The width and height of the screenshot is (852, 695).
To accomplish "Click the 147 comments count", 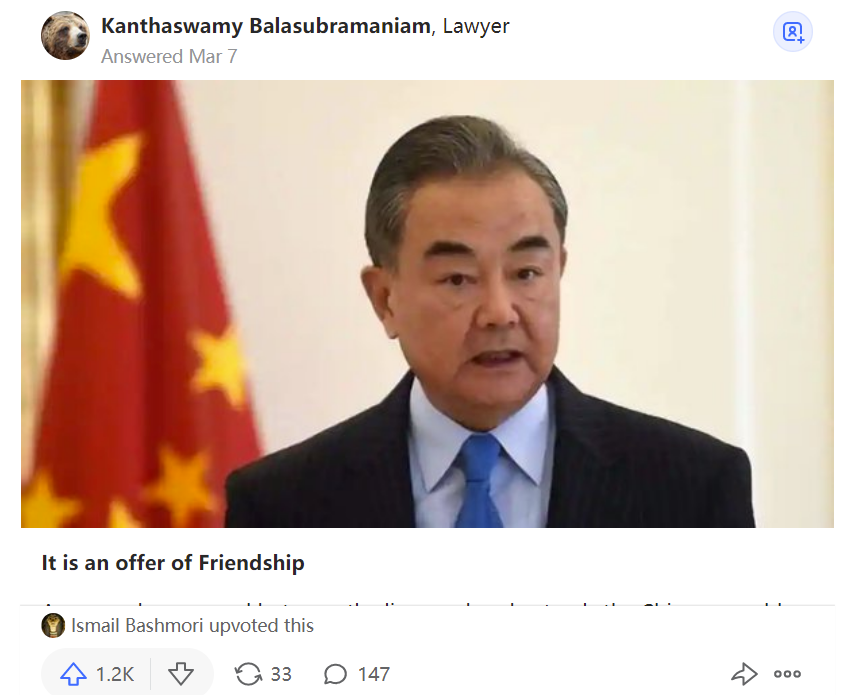I will pyautogui.click(x=374, y=674).
